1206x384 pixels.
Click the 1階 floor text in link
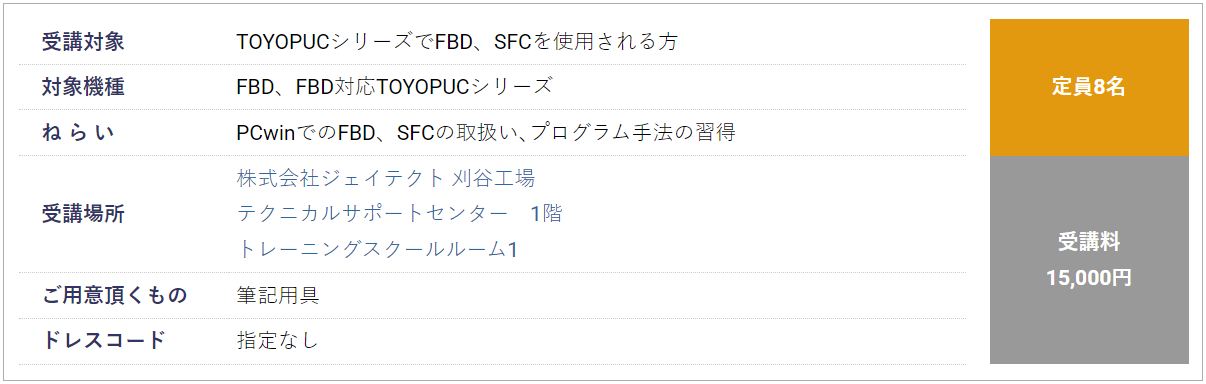546,213
